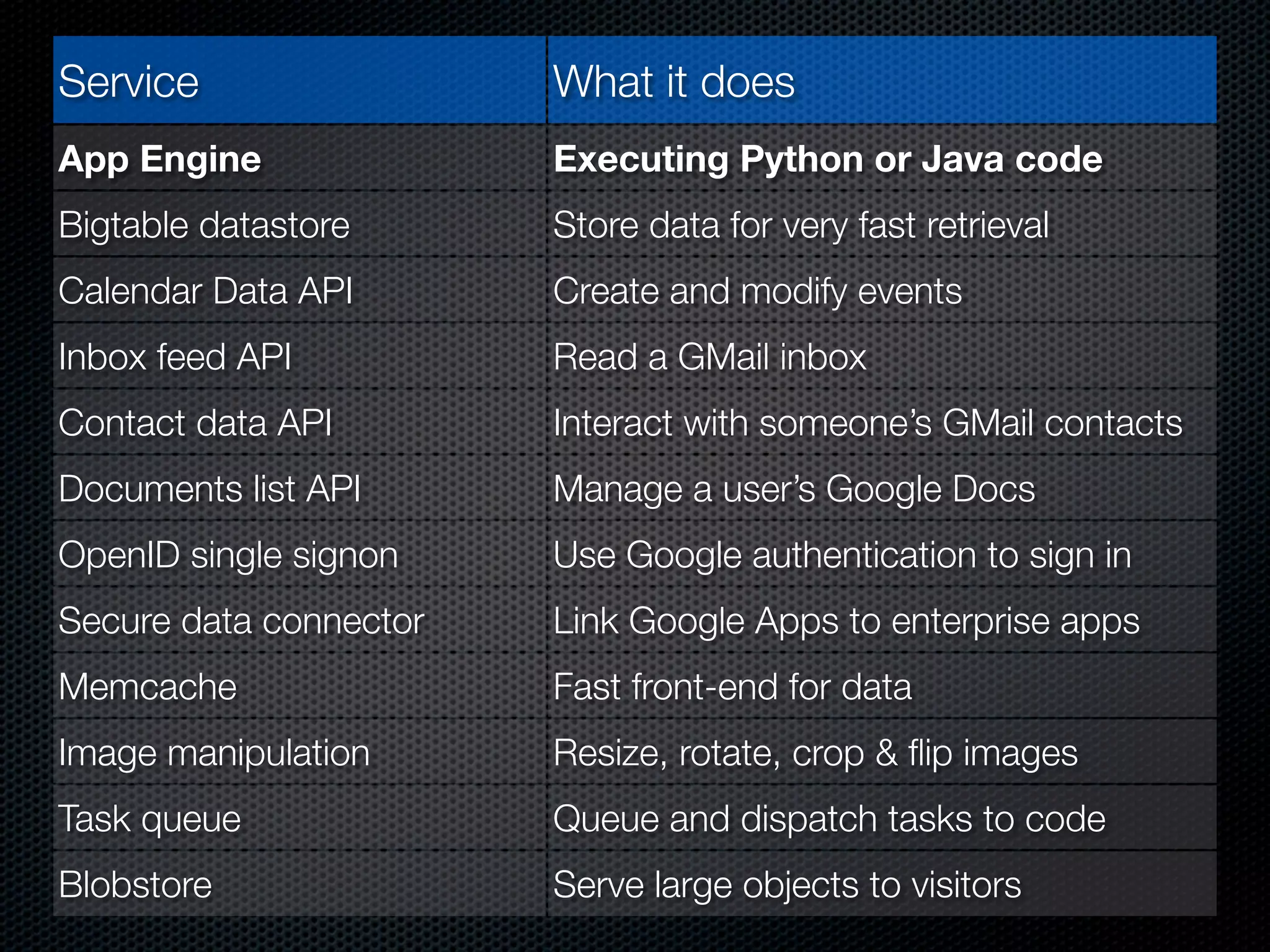
Task: Click 'Store data for very fast retrieval'
Action: pos(801,225)
